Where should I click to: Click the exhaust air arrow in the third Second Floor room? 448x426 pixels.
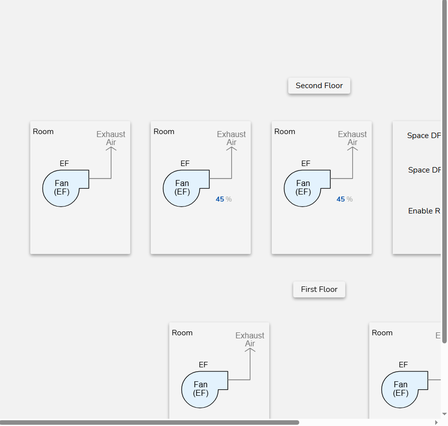pos(352,163)
